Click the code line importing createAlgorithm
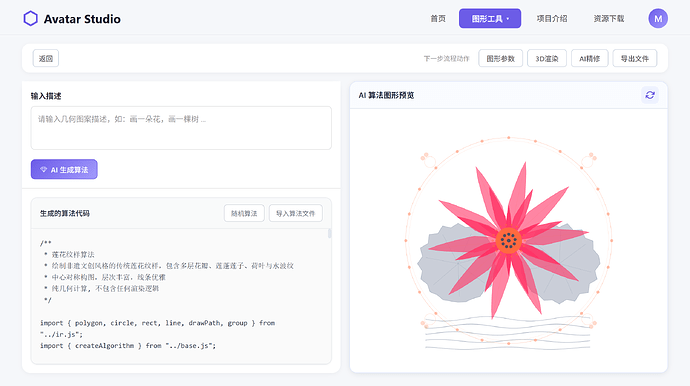 (128, 346)
